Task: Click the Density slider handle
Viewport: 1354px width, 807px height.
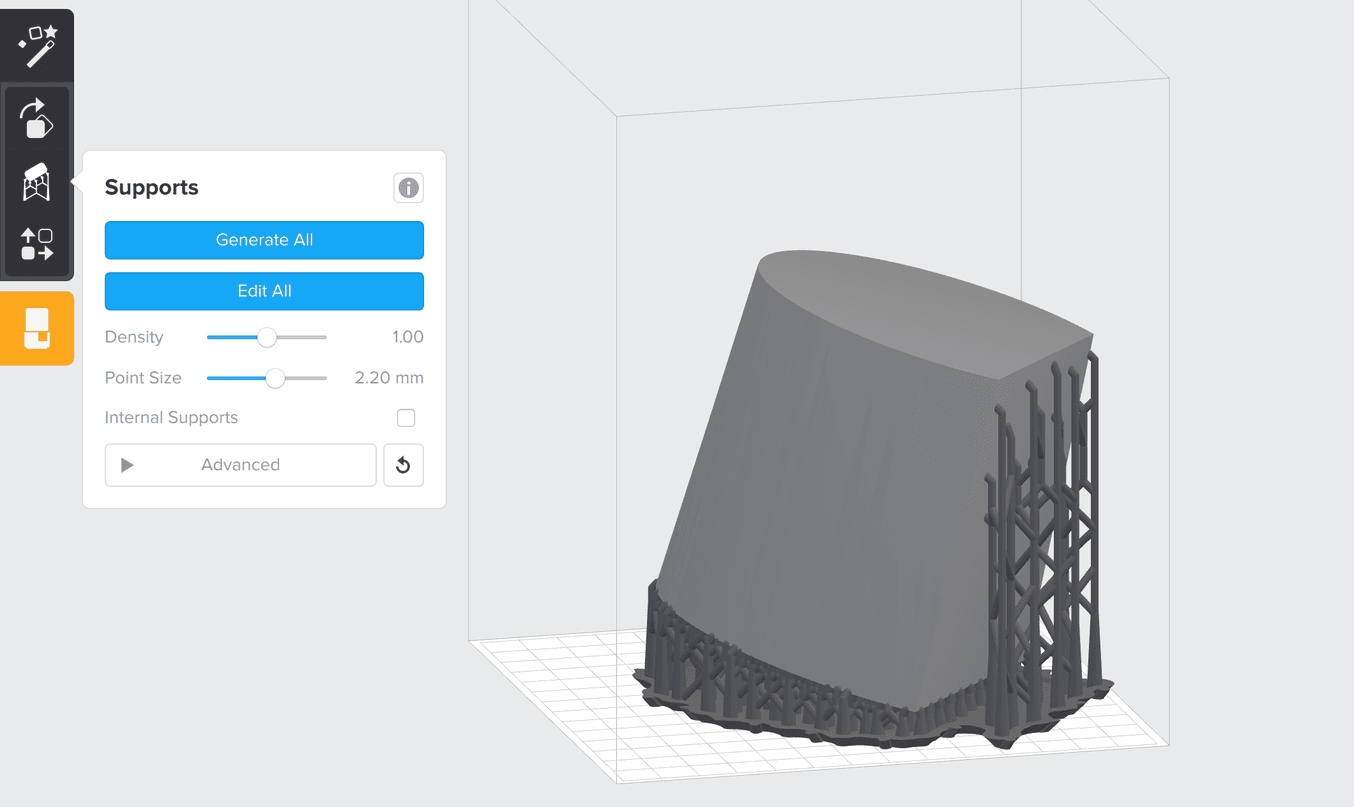Action: (267, 337)
